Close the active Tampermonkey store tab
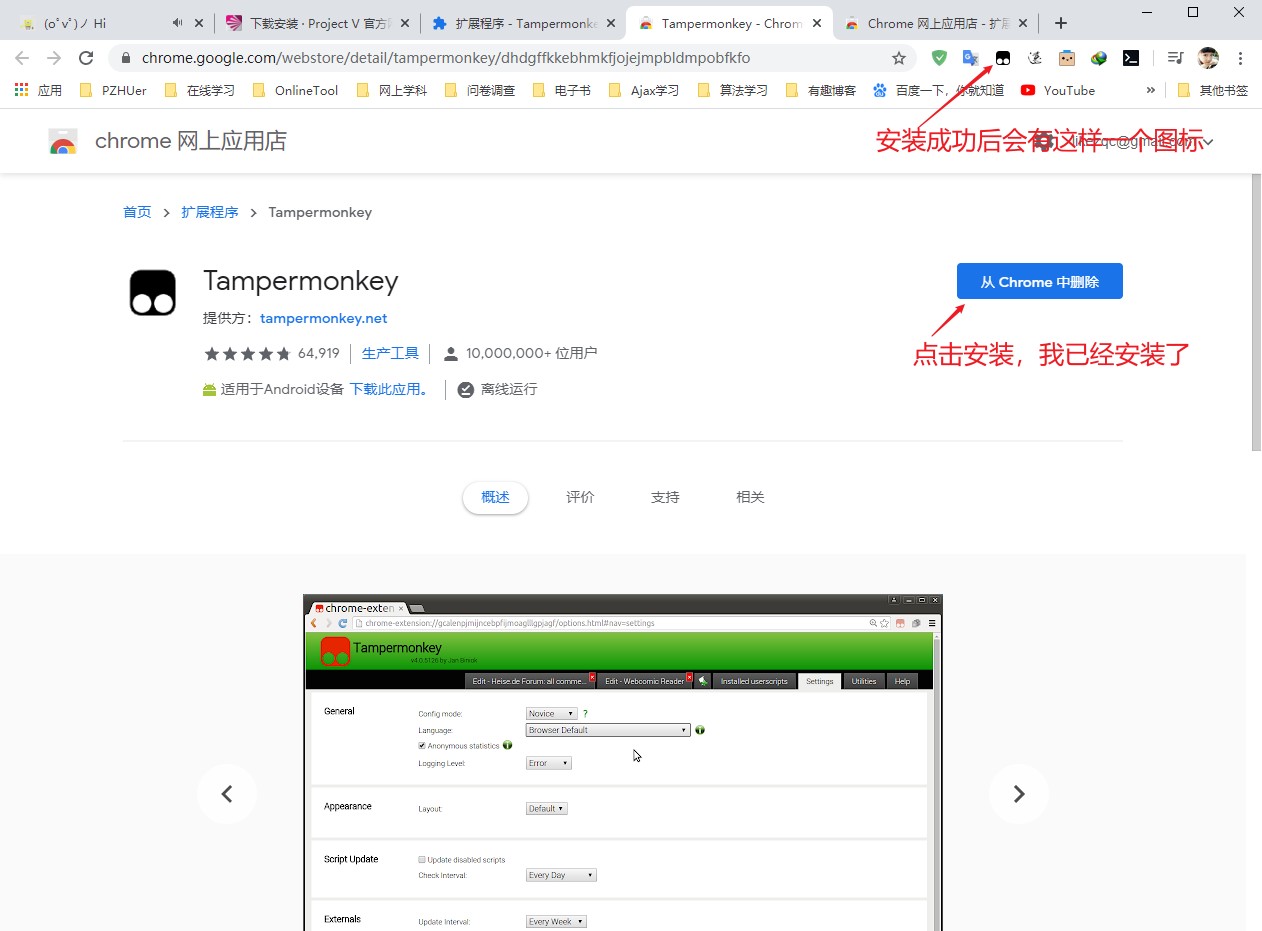The image size is (1262, 931). [816, 23]
